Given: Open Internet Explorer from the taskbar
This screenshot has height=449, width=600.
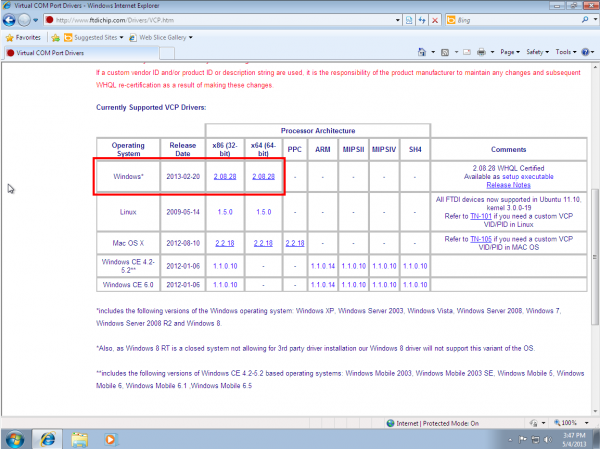Looking at the screenshot, I should (x=47, y=439).
